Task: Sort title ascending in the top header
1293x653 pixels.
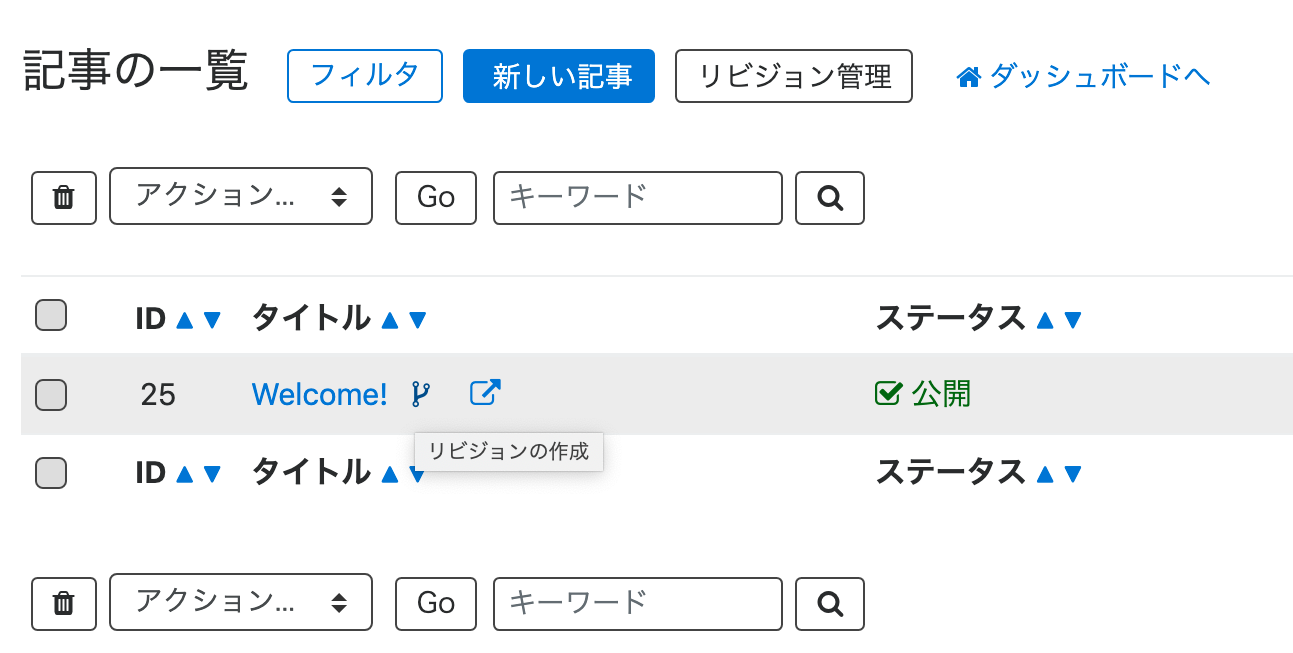Action: click(x=390, y=320)
